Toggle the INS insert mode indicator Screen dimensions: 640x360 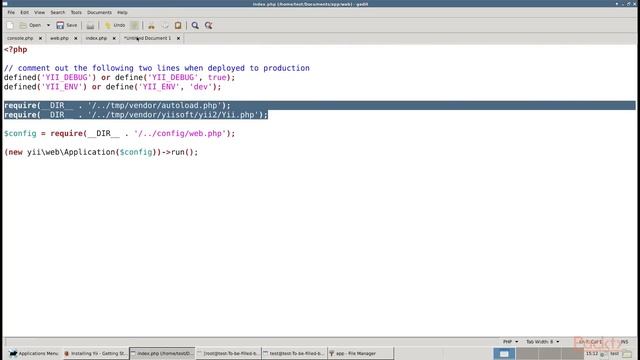[624, 342]
